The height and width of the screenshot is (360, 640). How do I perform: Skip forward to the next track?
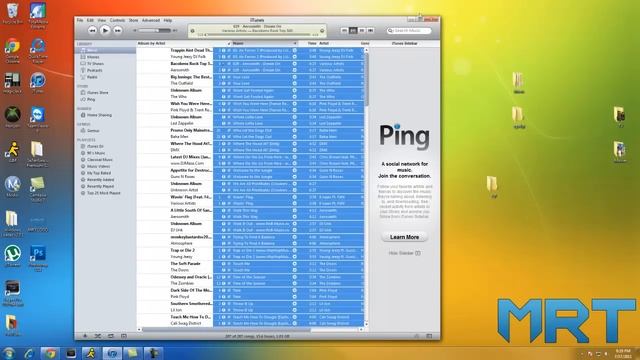tap(118, 31)
